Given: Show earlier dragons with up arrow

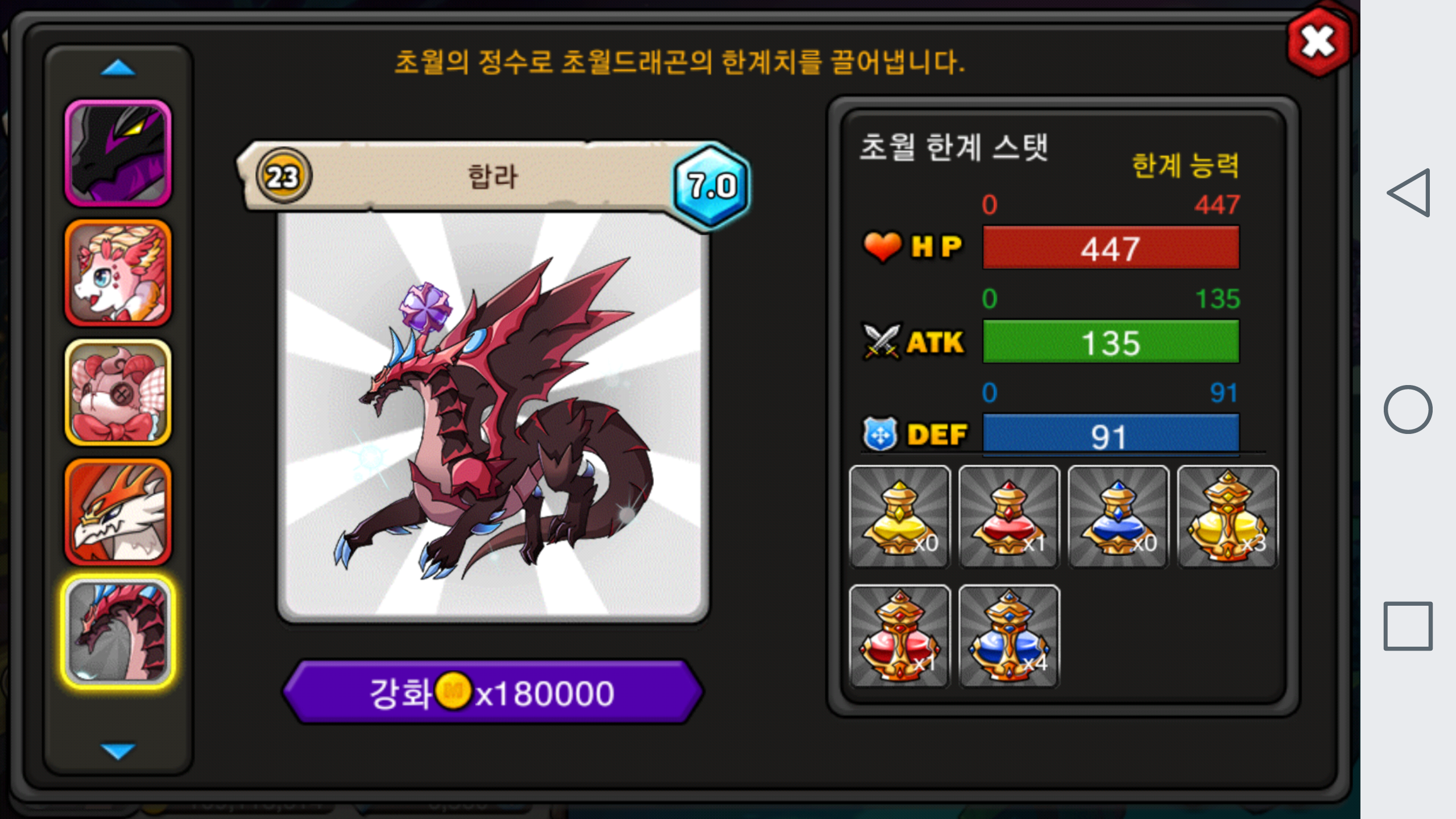Looking at the screenshot, I should [118, 68].
